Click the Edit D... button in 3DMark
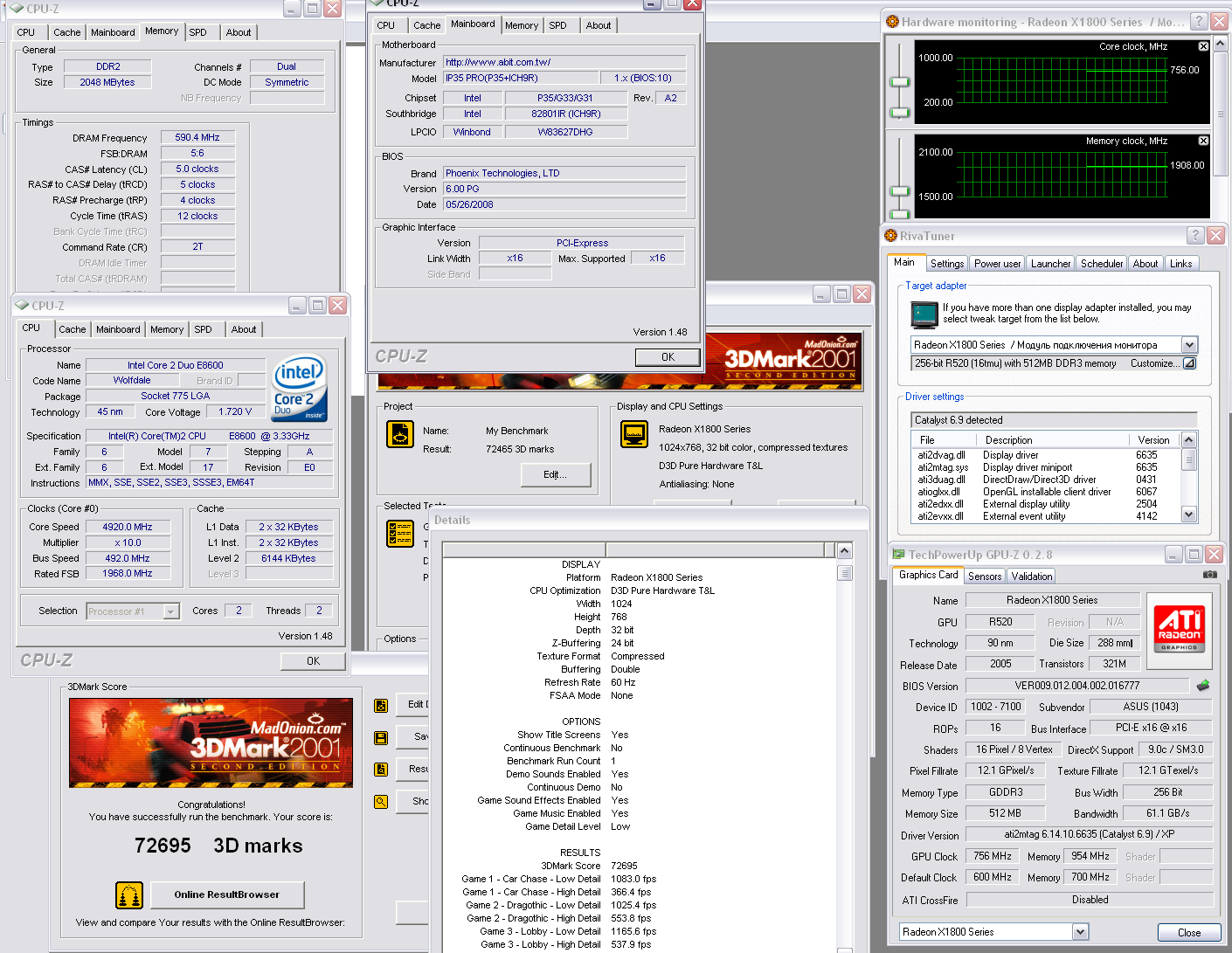Viewport: 1232px width, 953px height. [x=412, y=704]
